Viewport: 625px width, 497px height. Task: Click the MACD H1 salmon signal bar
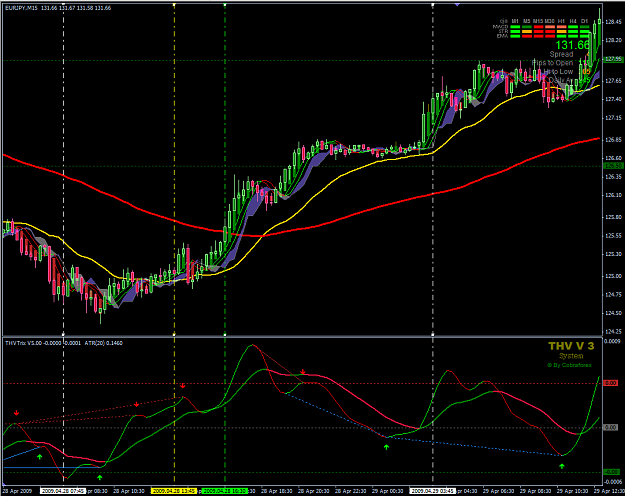(x=562, y=27)
